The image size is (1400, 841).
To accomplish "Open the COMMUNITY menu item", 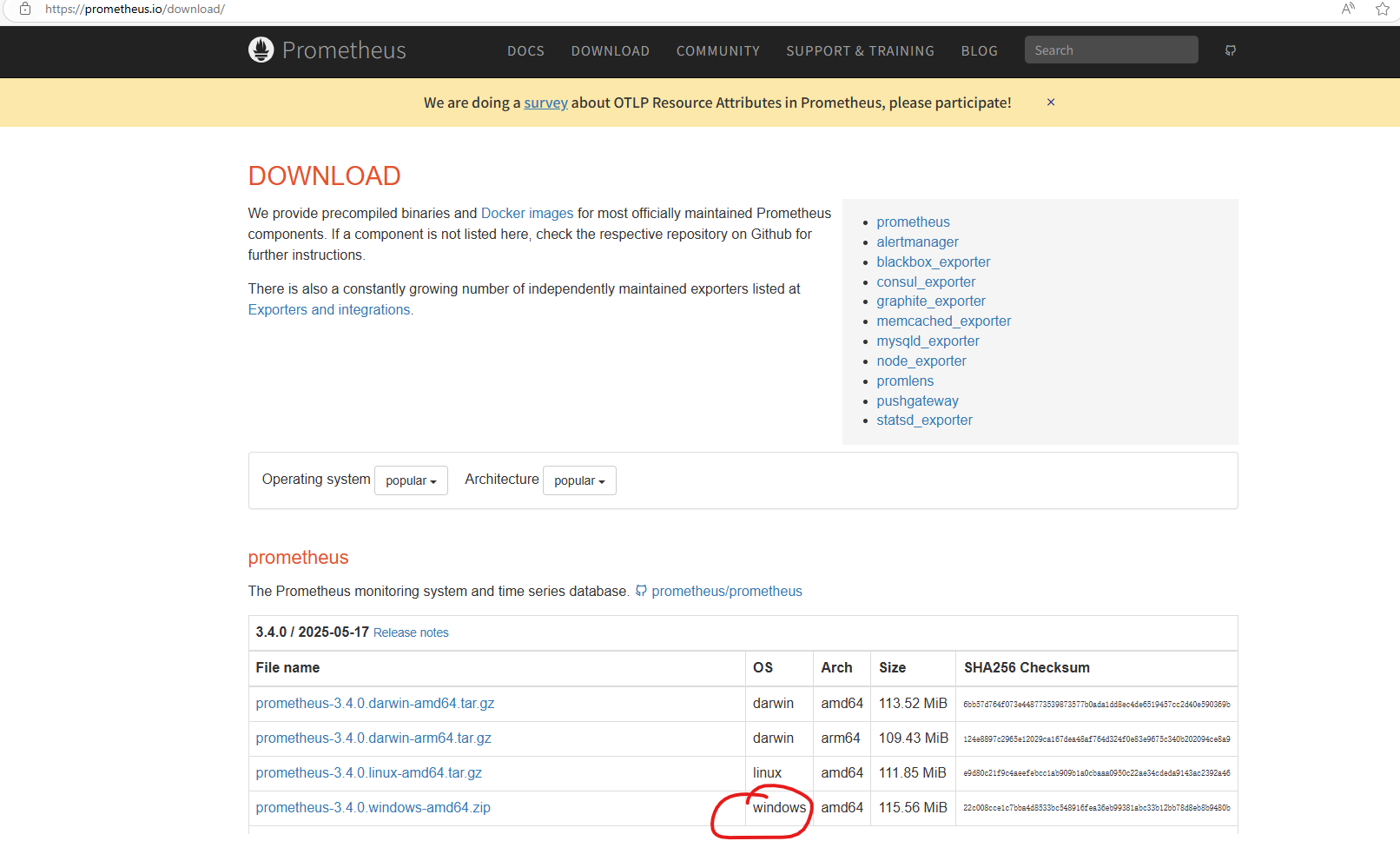I will 718,51.
